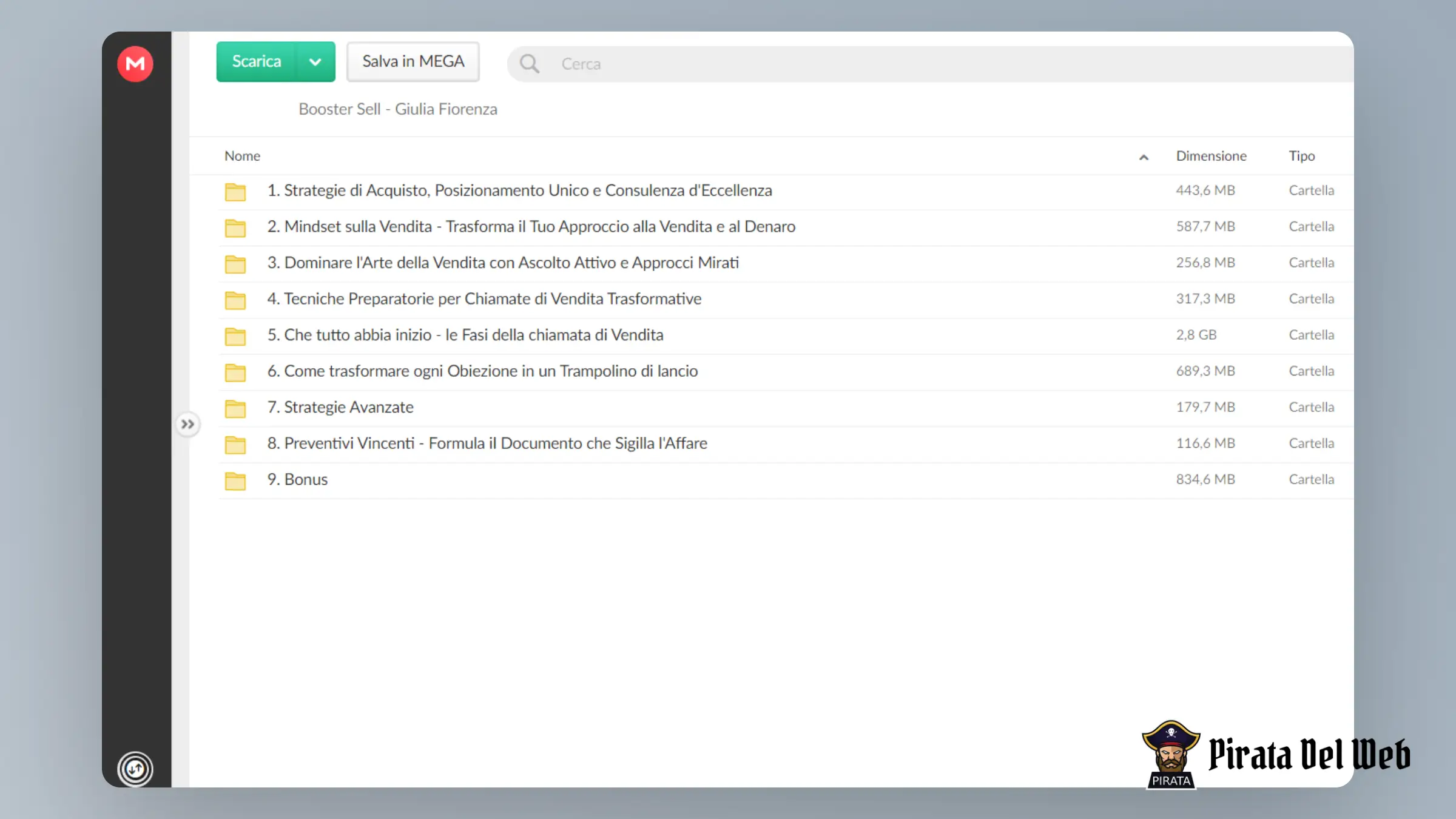The image size is (1456, 819).
Task: Click Cartella type in the 2,8 GB row
Action: (1312, 335)
